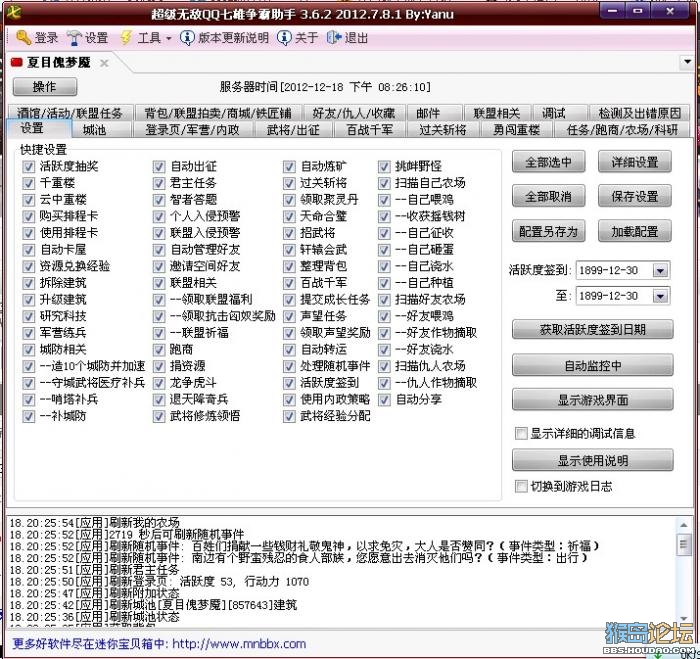Uncheck 自动分享
This screenshot has height=659, width=700.
(384, 400)
